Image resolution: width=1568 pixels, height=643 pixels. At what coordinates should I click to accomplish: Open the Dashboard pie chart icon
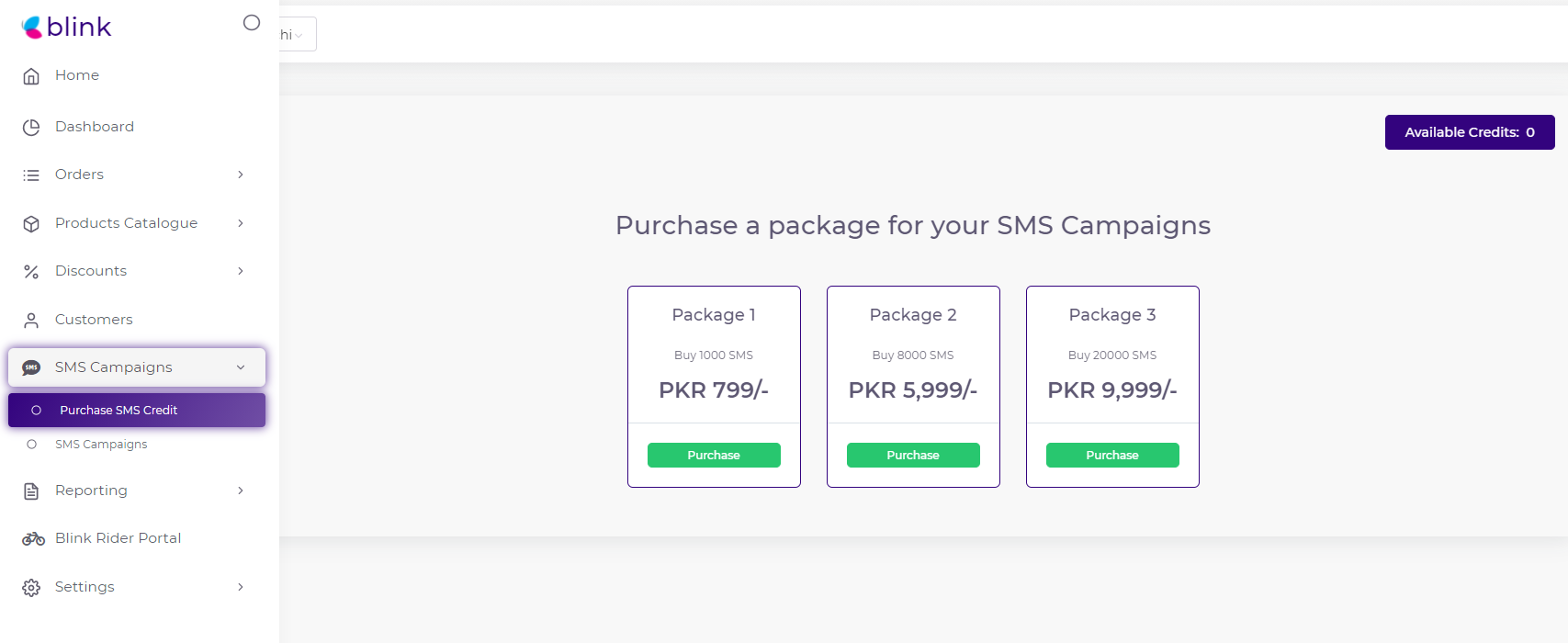click(31, 127)
